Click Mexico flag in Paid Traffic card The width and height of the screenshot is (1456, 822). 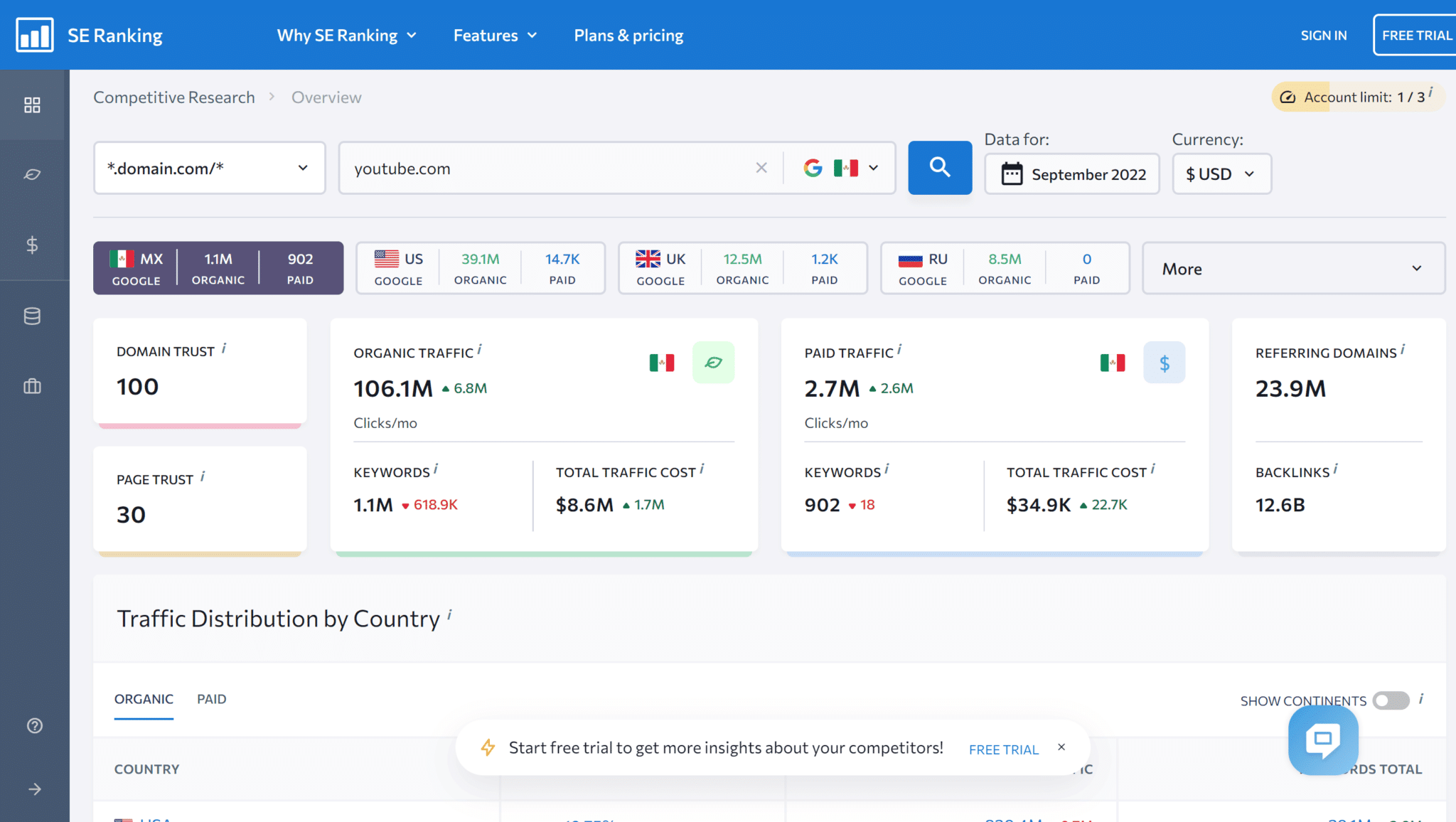(1113, 363)
